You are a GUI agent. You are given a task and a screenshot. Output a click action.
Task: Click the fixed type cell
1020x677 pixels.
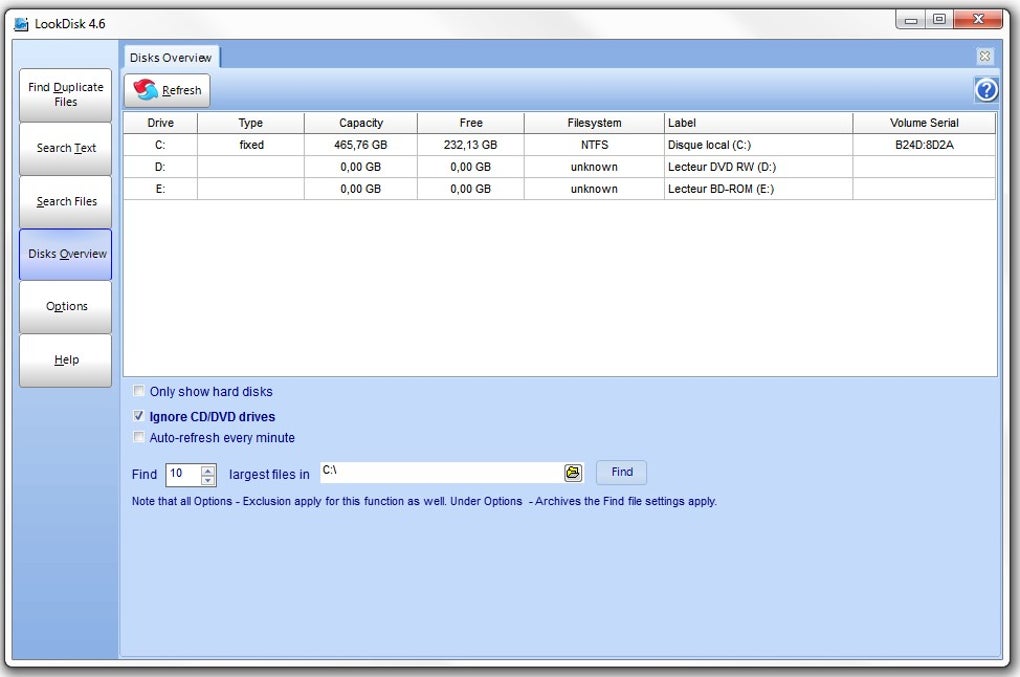[x=251, y=145]
